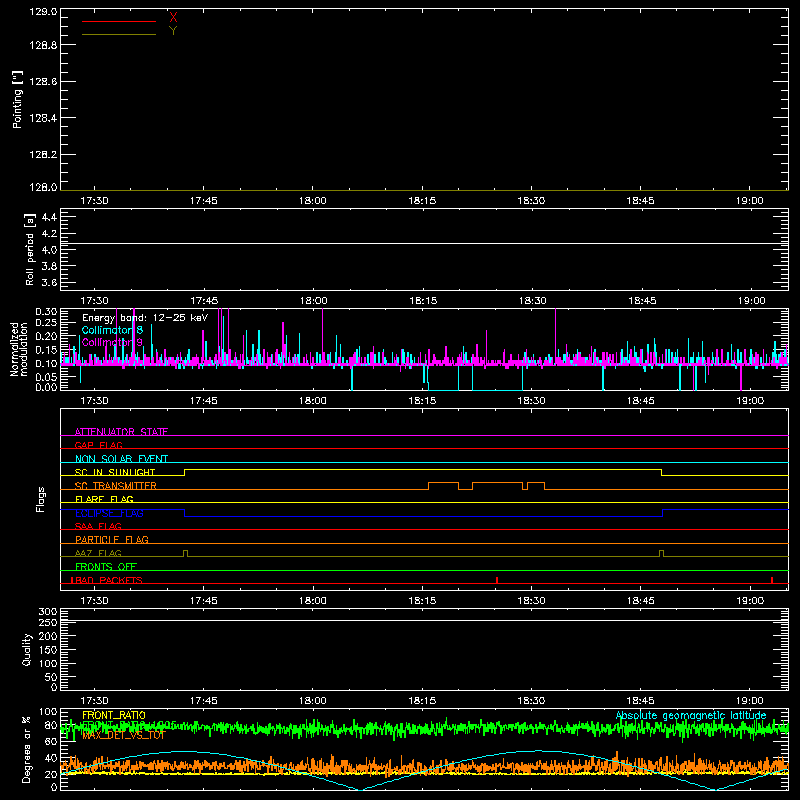Click the 'Quality' axis title
Viewport: 800px width, 800px height.
click(x=27, y=649)
